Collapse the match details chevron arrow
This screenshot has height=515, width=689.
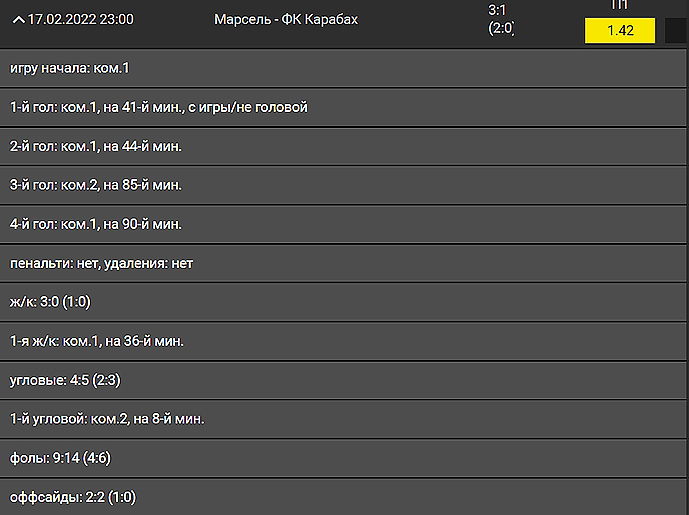(18, 20)
